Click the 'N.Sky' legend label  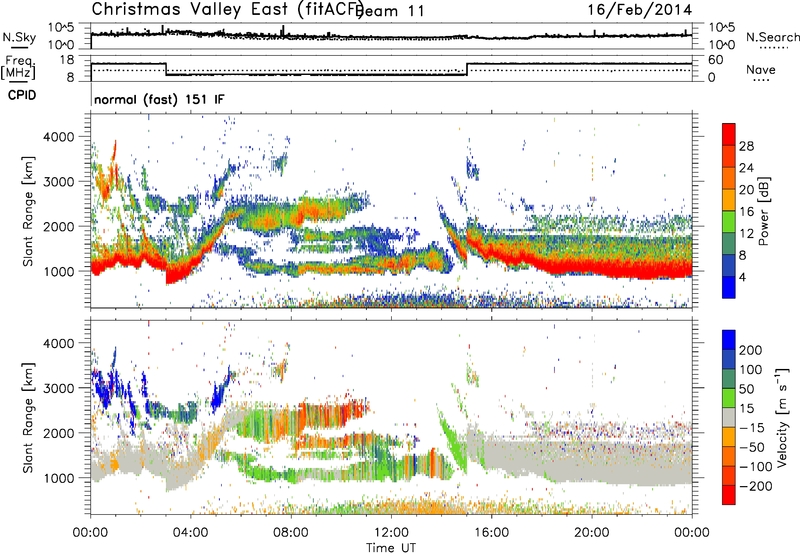[19, 37]
